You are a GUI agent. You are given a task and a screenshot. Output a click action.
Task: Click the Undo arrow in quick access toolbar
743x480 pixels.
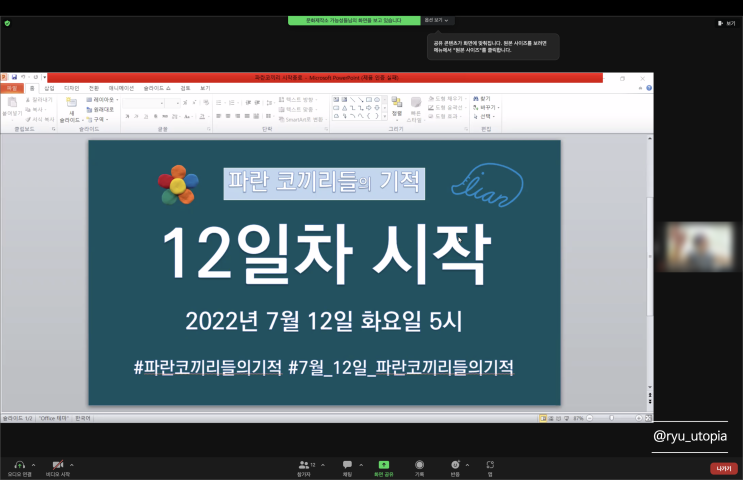[x=23, y=77]
